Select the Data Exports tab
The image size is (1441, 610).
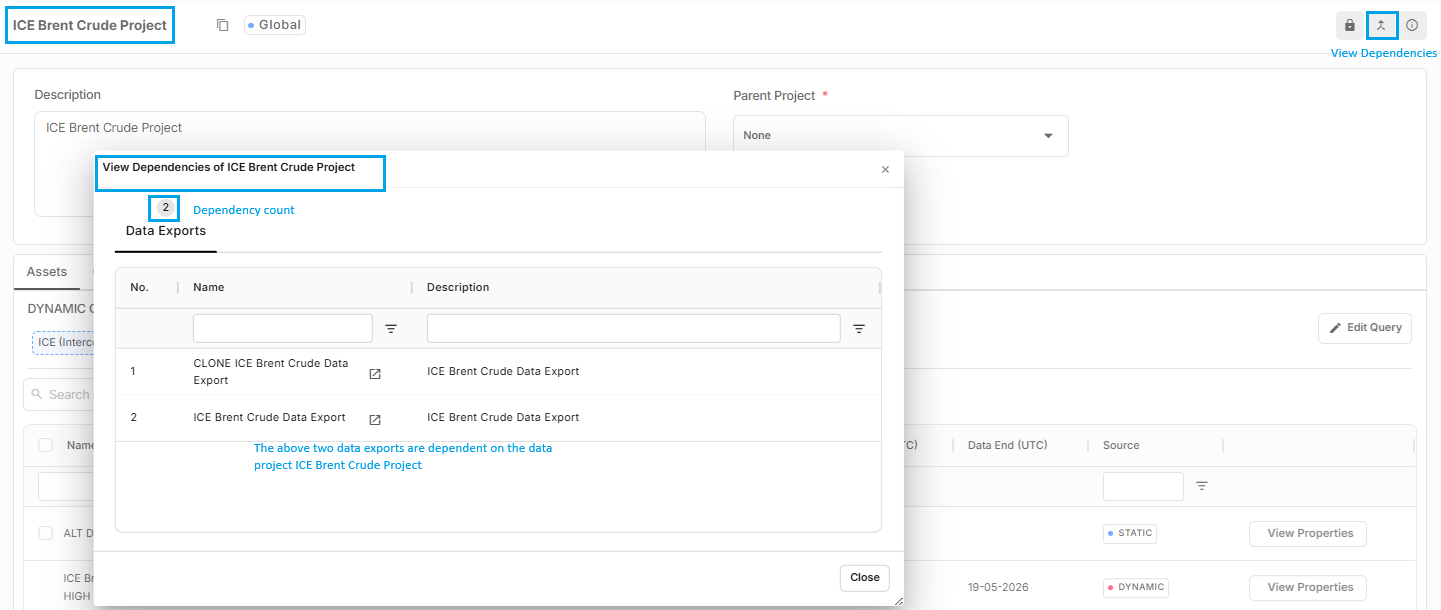166,231
